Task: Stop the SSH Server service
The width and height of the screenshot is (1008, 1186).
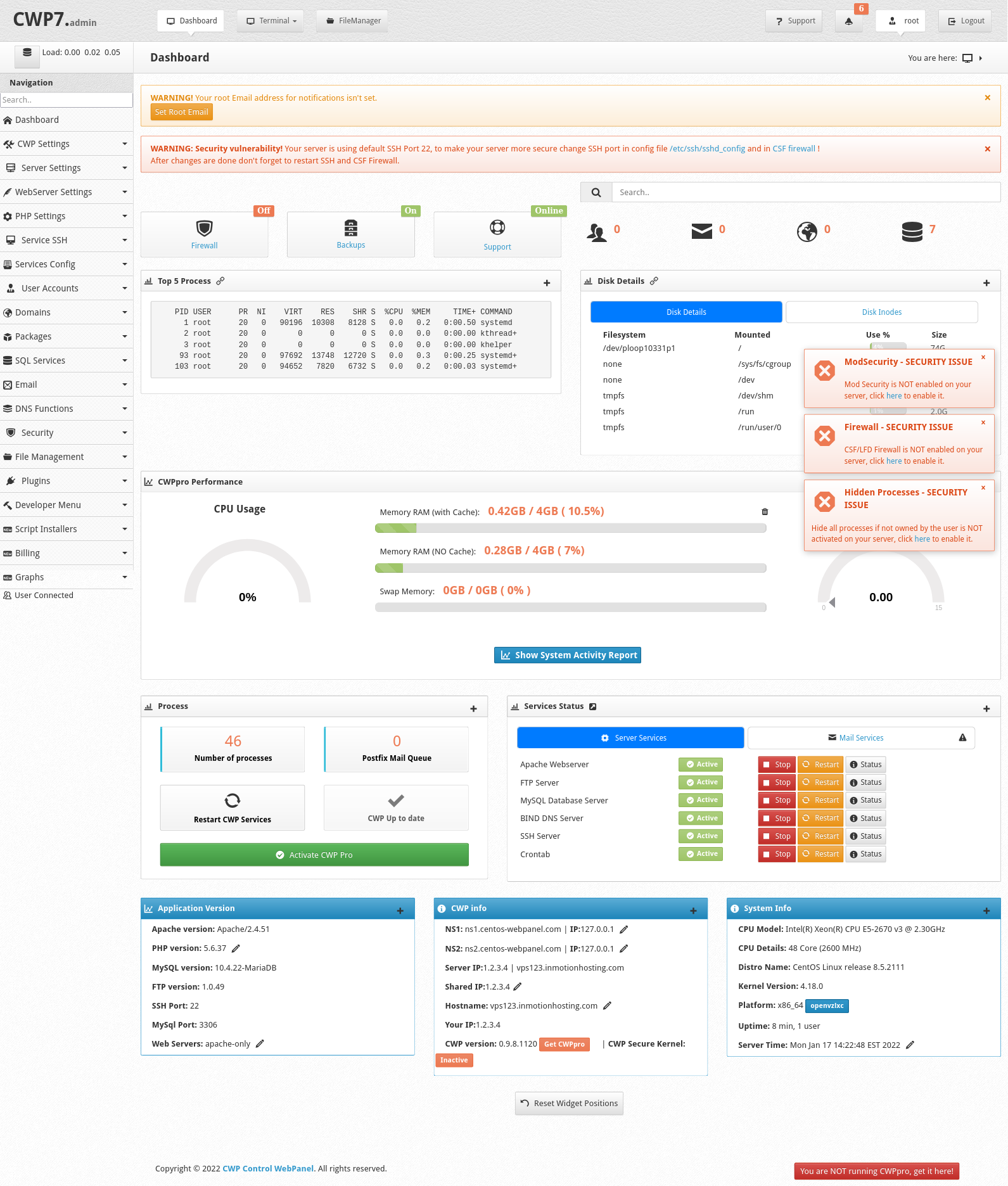Action: pos(777,836)
